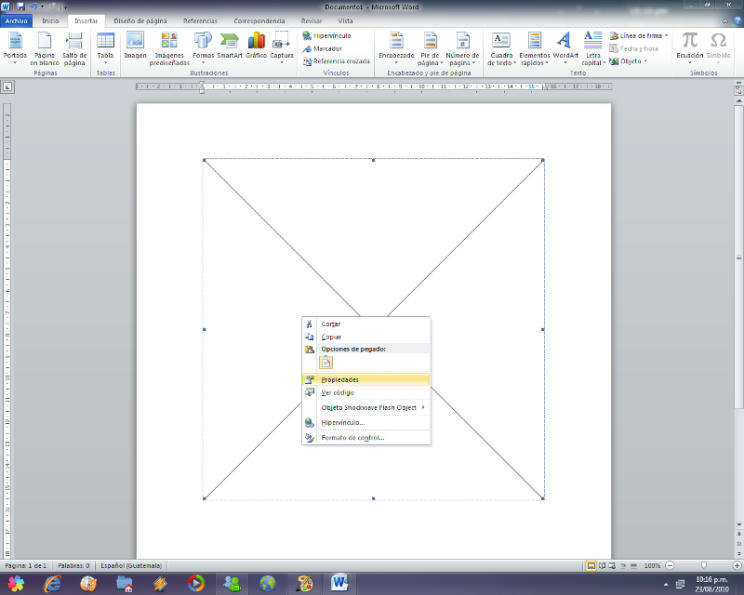The height and width of the screenshot is (595, 744).
Task: Open the Pie de página footer menu
Action: pos(430,47)
